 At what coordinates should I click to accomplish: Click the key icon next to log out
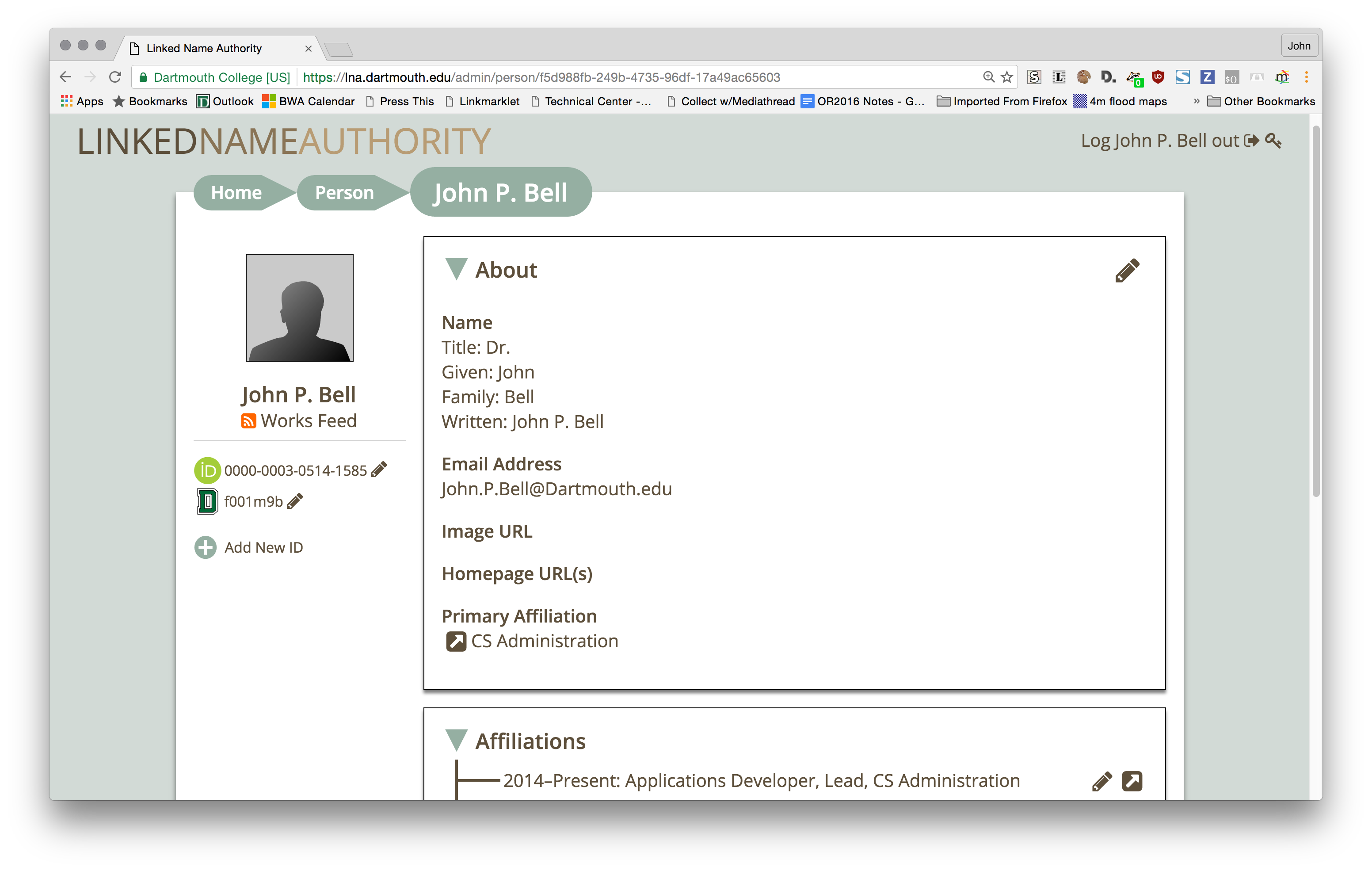(x=1273, y=141)
